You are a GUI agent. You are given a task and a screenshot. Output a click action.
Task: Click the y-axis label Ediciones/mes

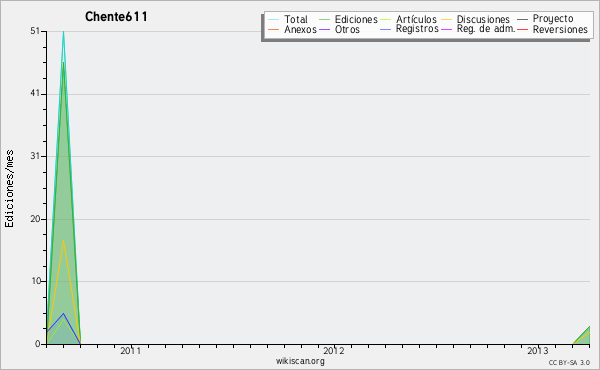(9, 189)
